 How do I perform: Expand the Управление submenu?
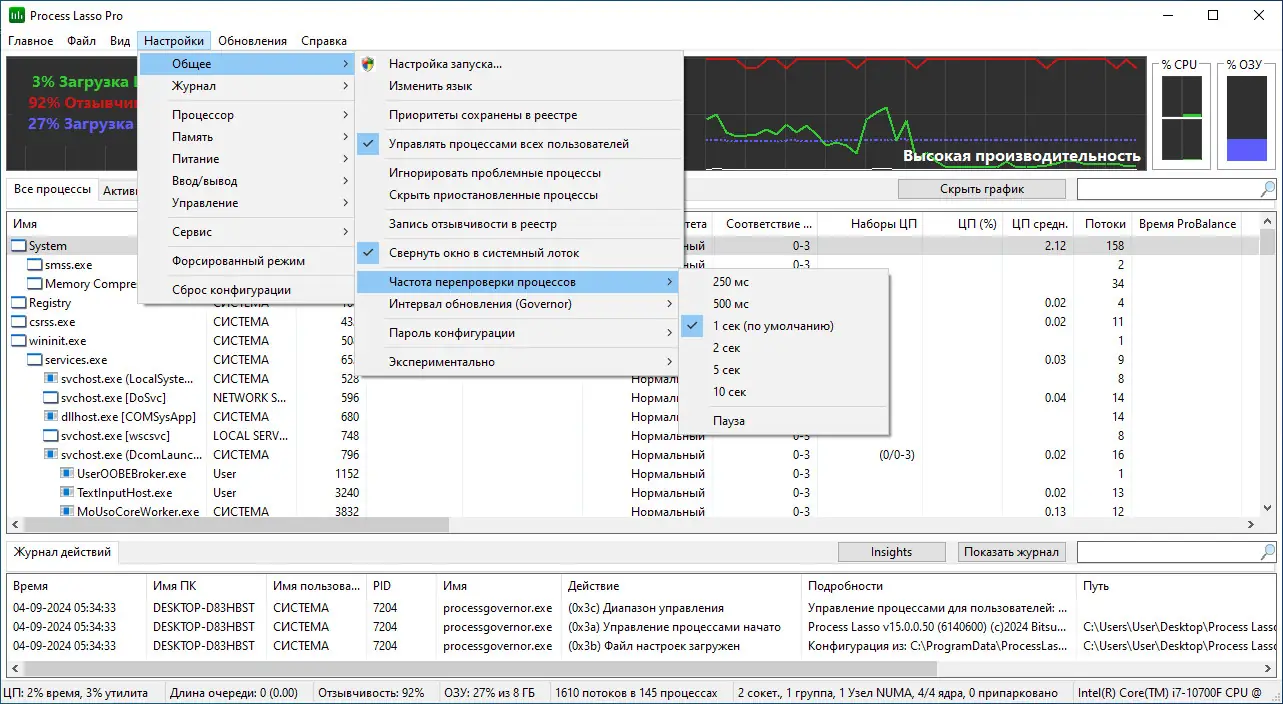[246, 203]
